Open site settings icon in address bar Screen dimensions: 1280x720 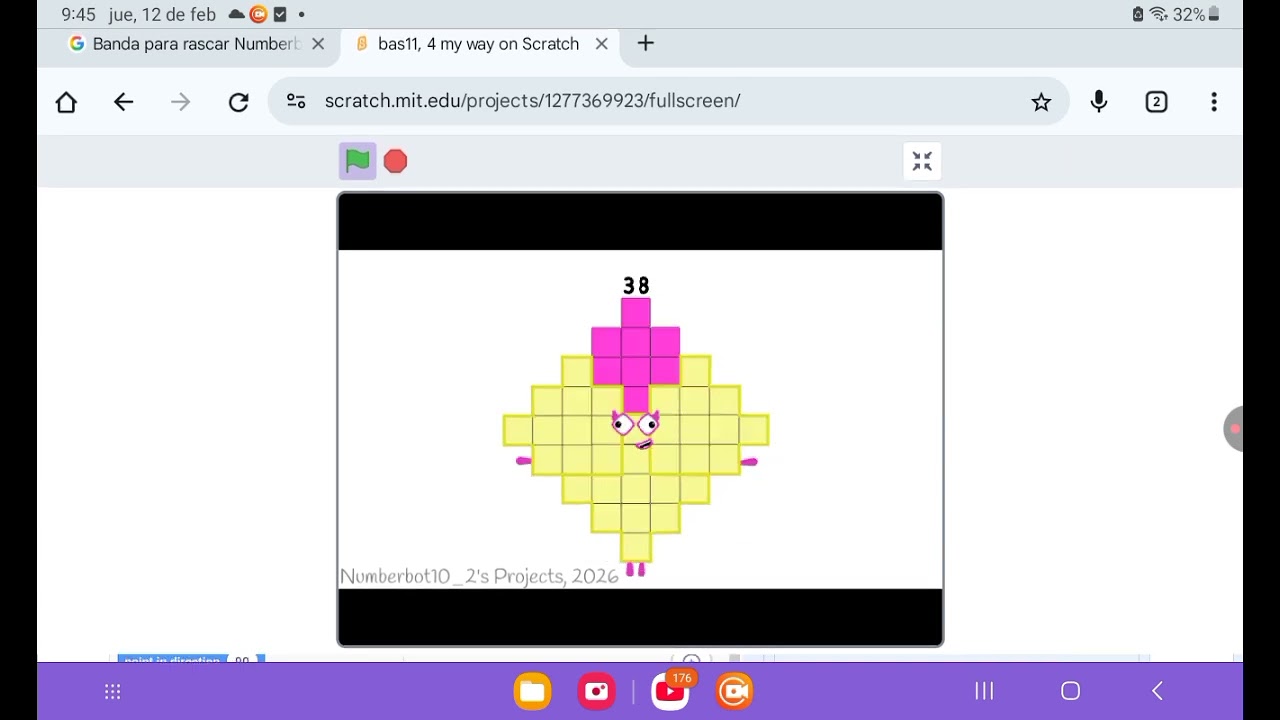click(x=296, y=101)
